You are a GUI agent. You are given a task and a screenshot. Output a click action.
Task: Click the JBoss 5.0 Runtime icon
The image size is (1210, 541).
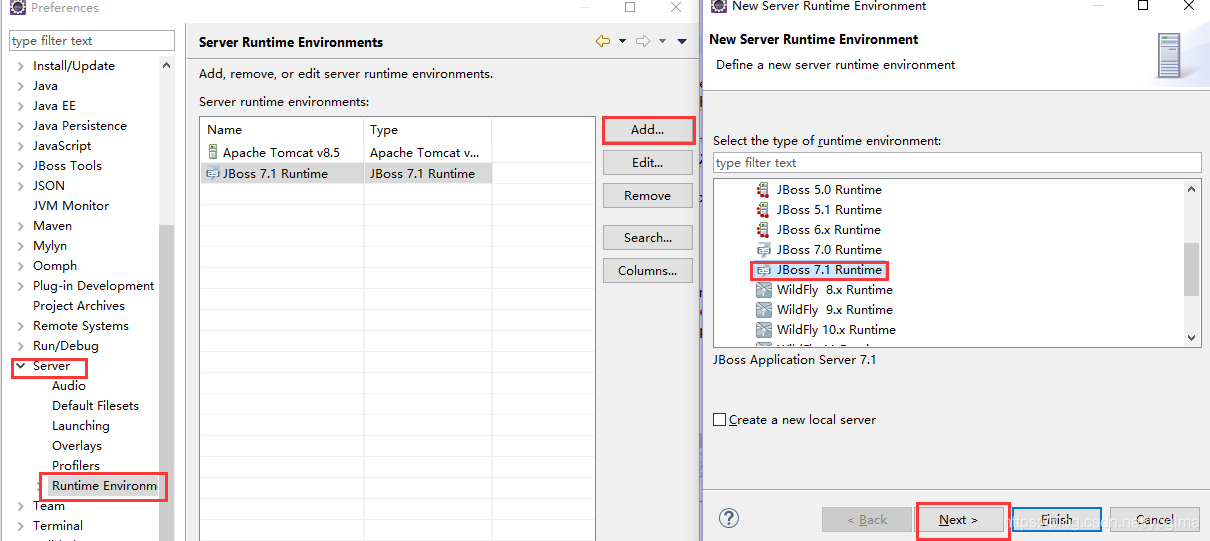(x=764, y=189)
